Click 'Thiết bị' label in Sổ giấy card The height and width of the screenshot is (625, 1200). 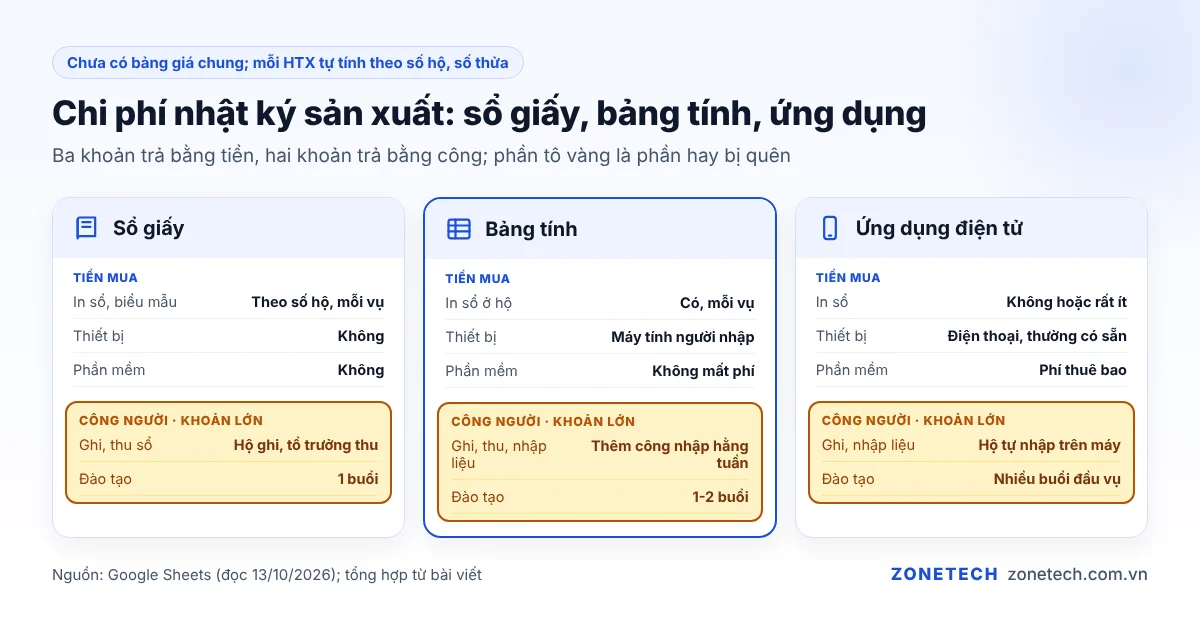pos(98,336)
